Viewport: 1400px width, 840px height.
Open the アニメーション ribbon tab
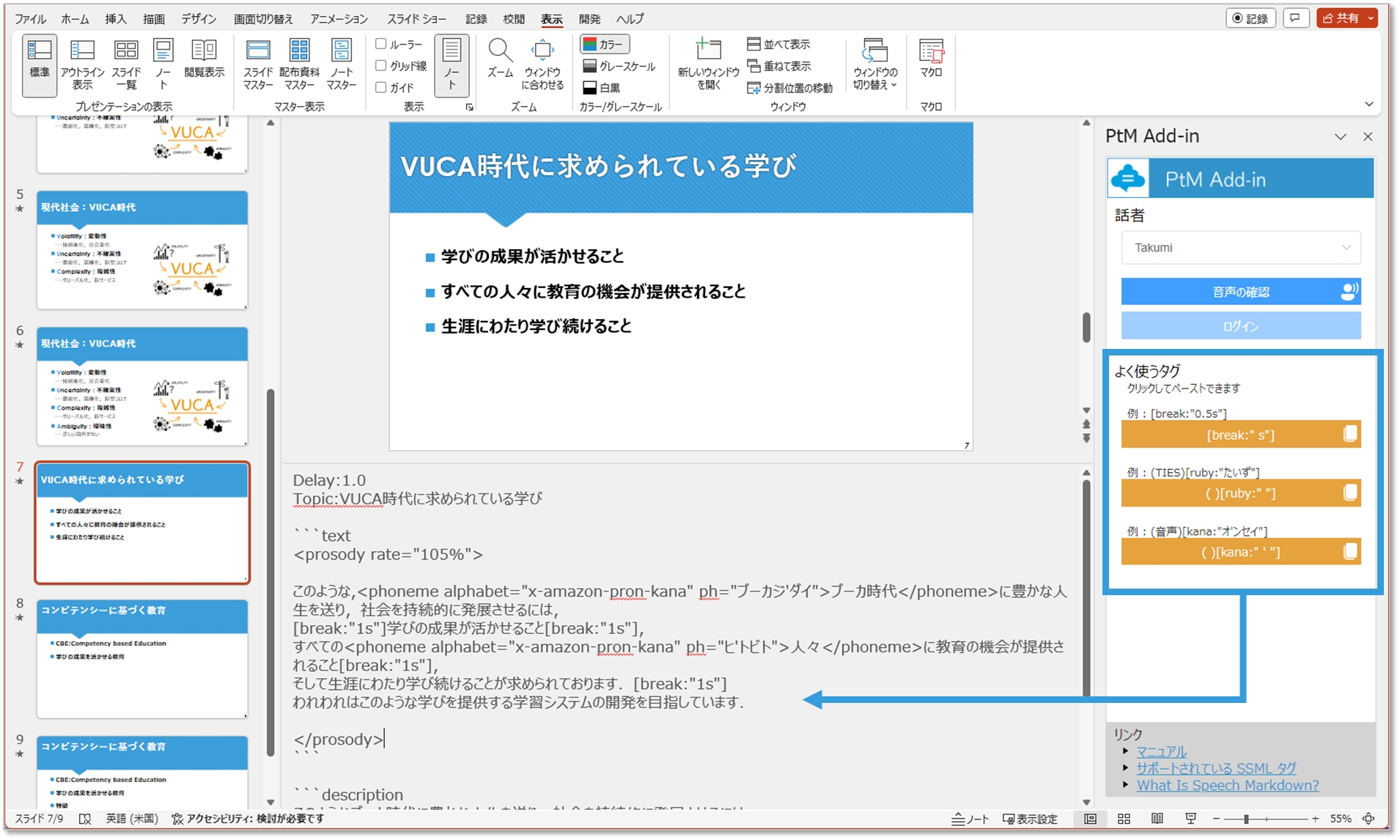click(339, 19)
